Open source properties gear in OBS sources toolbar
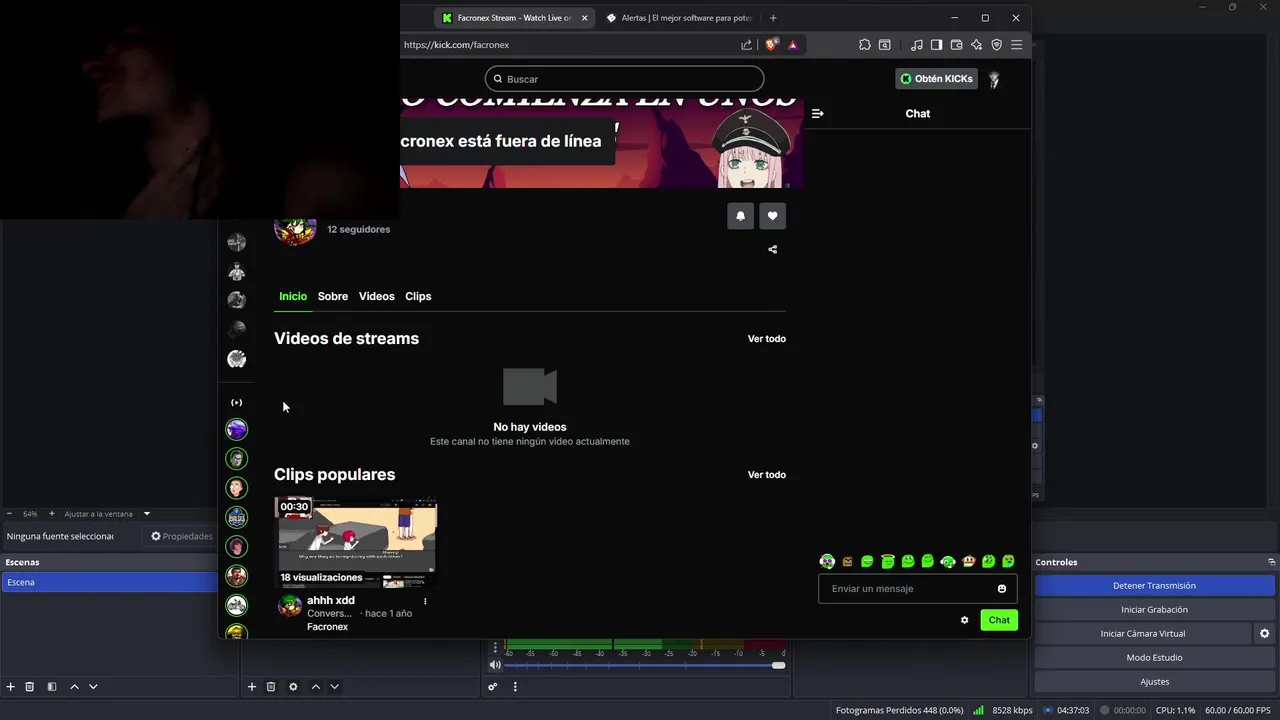Image resolution: width=1280 pixels, height=720 pixels. pyautogui.click(x=293, y=687)
